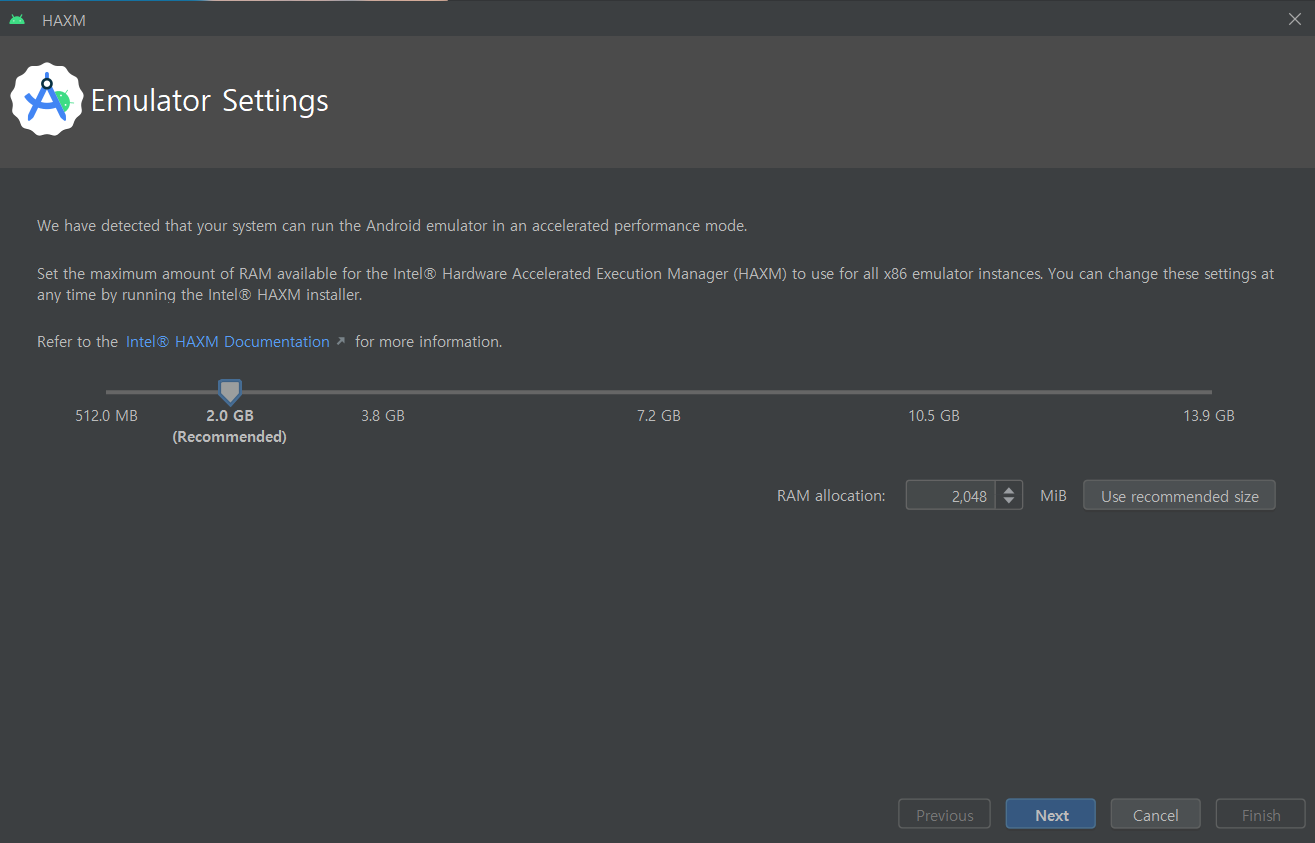The width and height of the screenshot is (1315, 843).
Task: Click the RAM allocation input field
Action: pos(950,495)
